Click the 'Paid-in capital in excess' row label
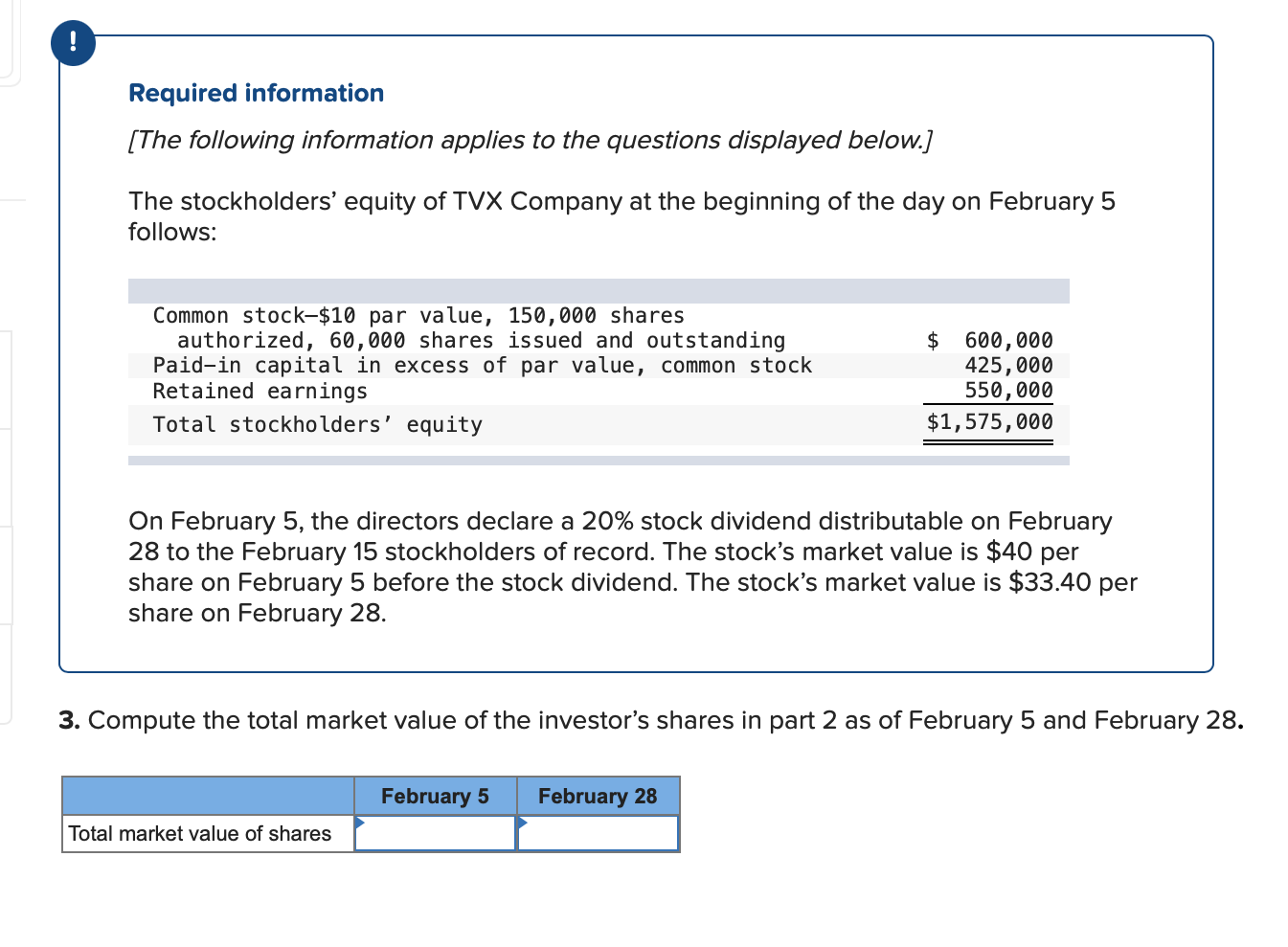 (x=482, y=365)
